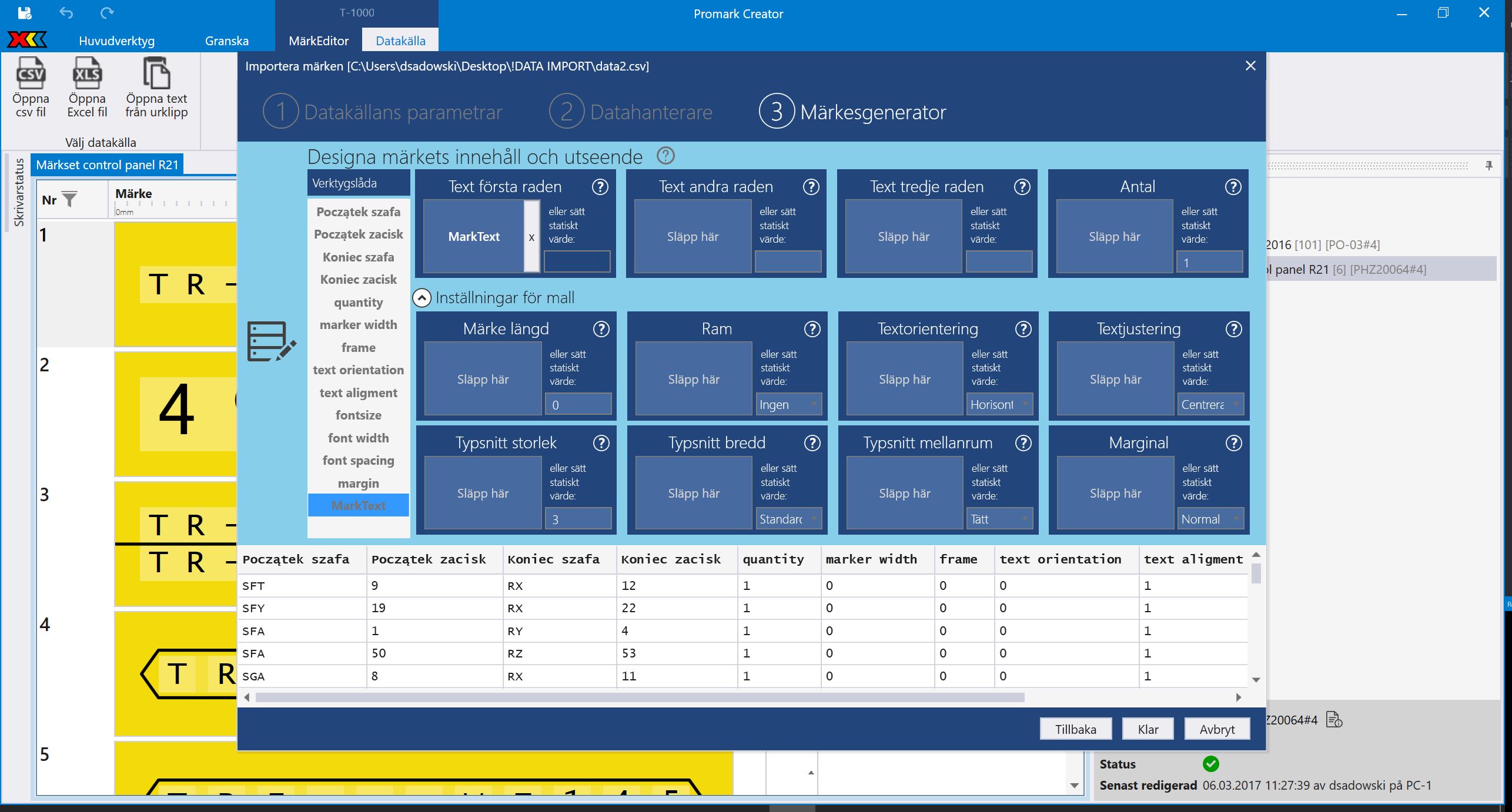1512x812 pixels.
Task: Click Antal static value field containing 1
Action: pos(1209,262)
